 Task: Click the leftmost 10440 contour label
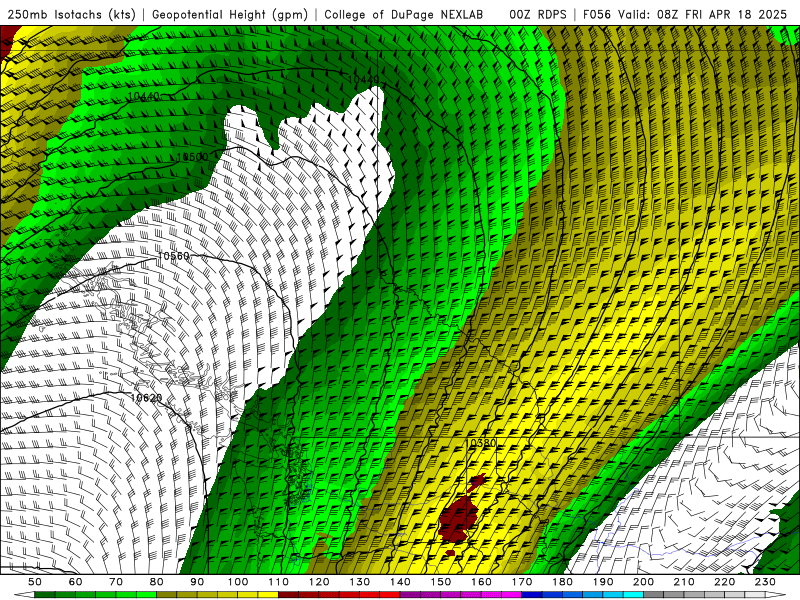click(x=143, y=96)
